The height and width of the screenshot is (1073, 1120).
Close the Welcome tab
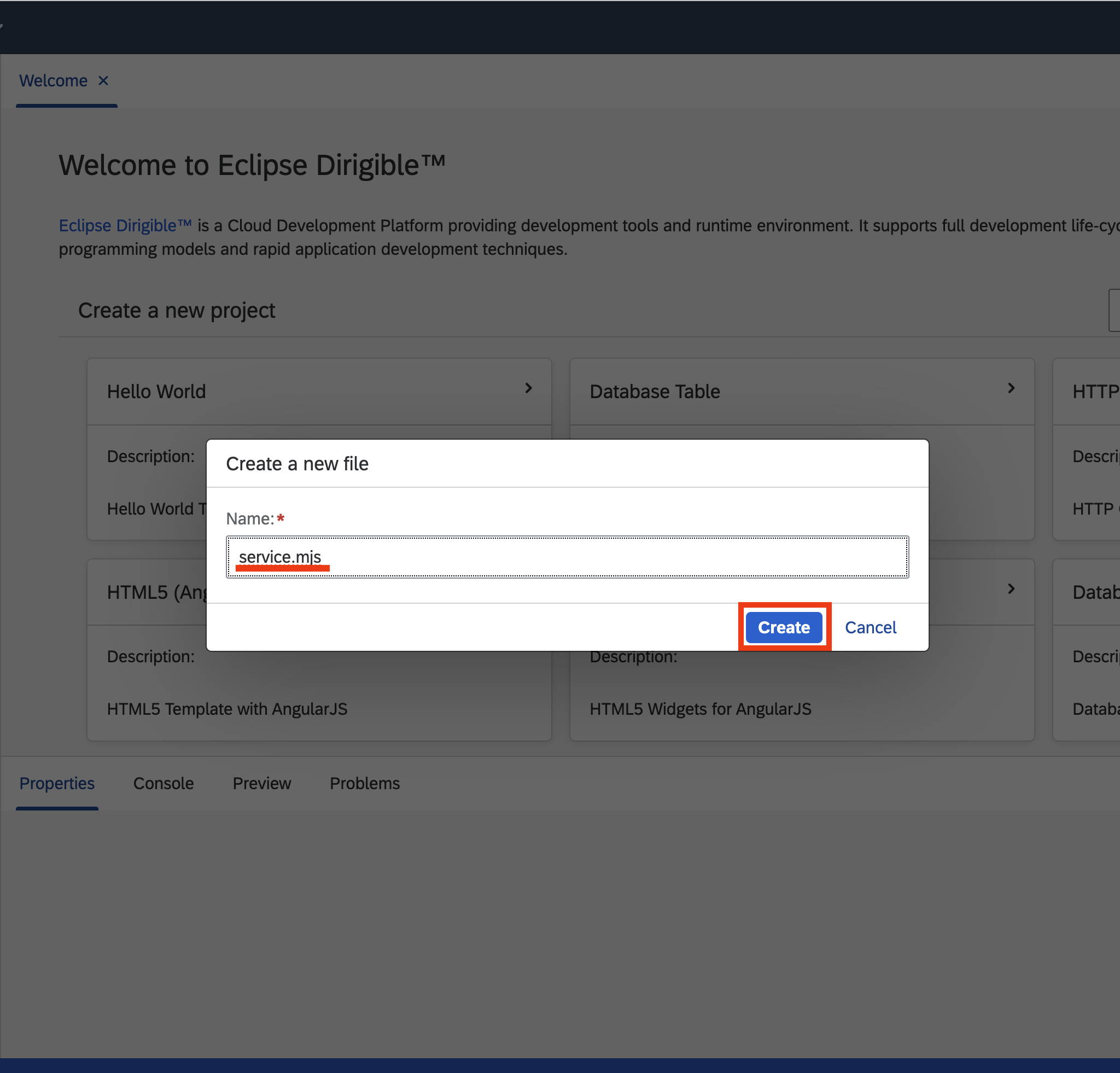pos(103,80)
